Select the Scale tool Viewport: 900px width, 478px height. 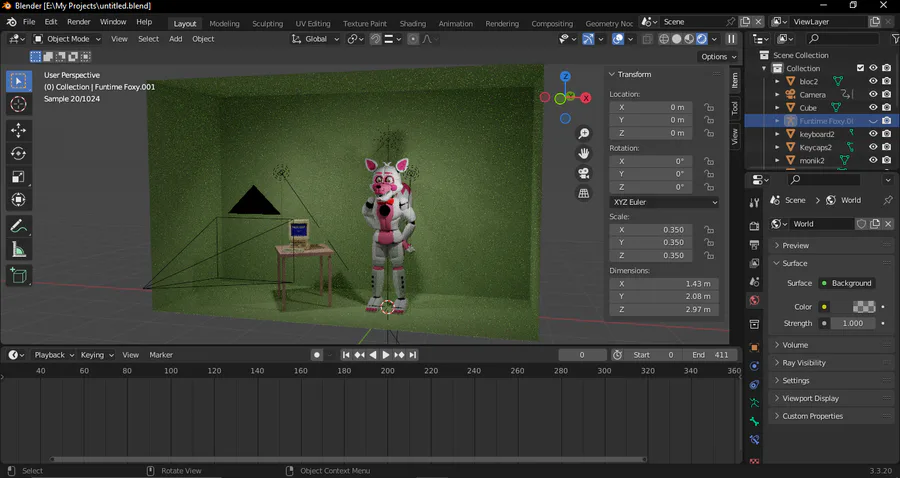(18, 177)
